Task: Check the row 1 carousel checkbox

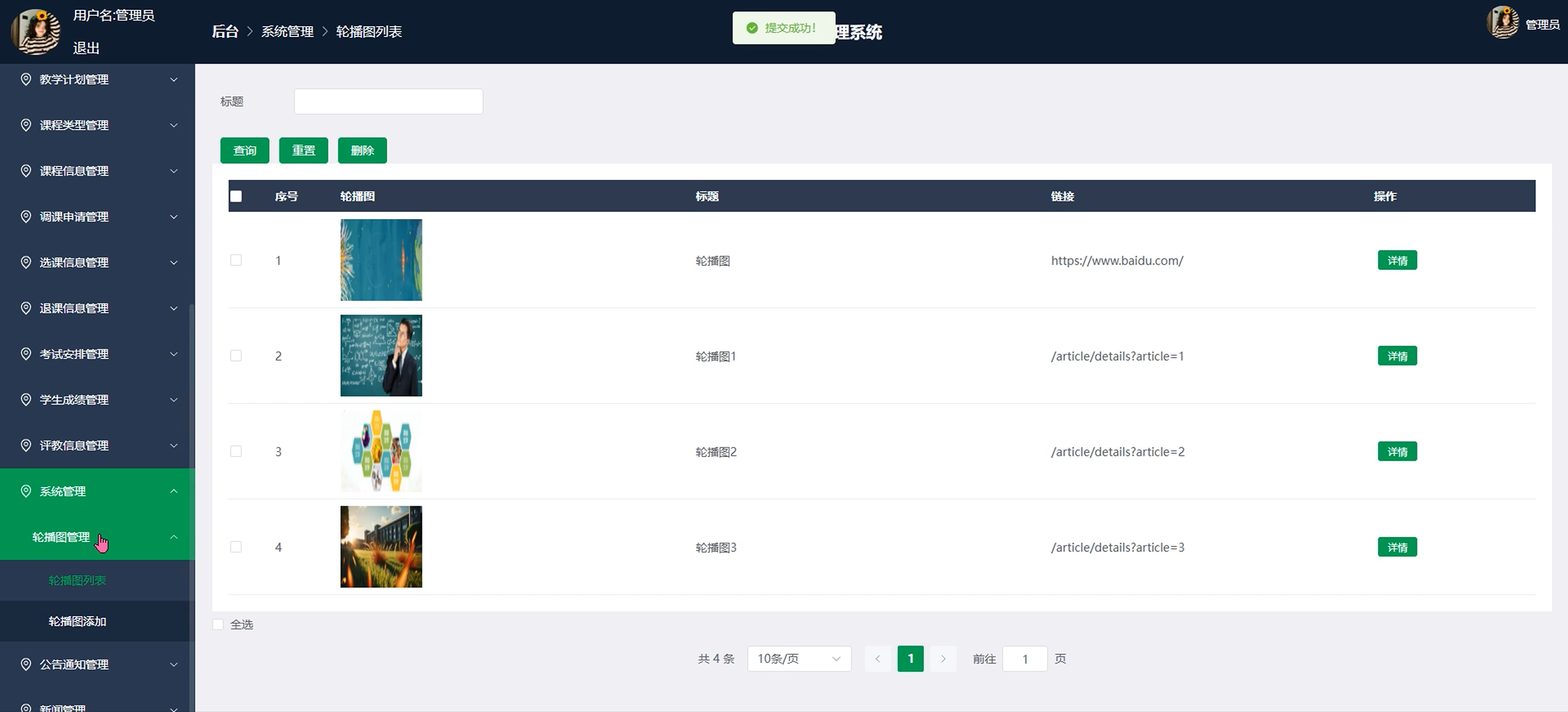Action: click(236, 260)
